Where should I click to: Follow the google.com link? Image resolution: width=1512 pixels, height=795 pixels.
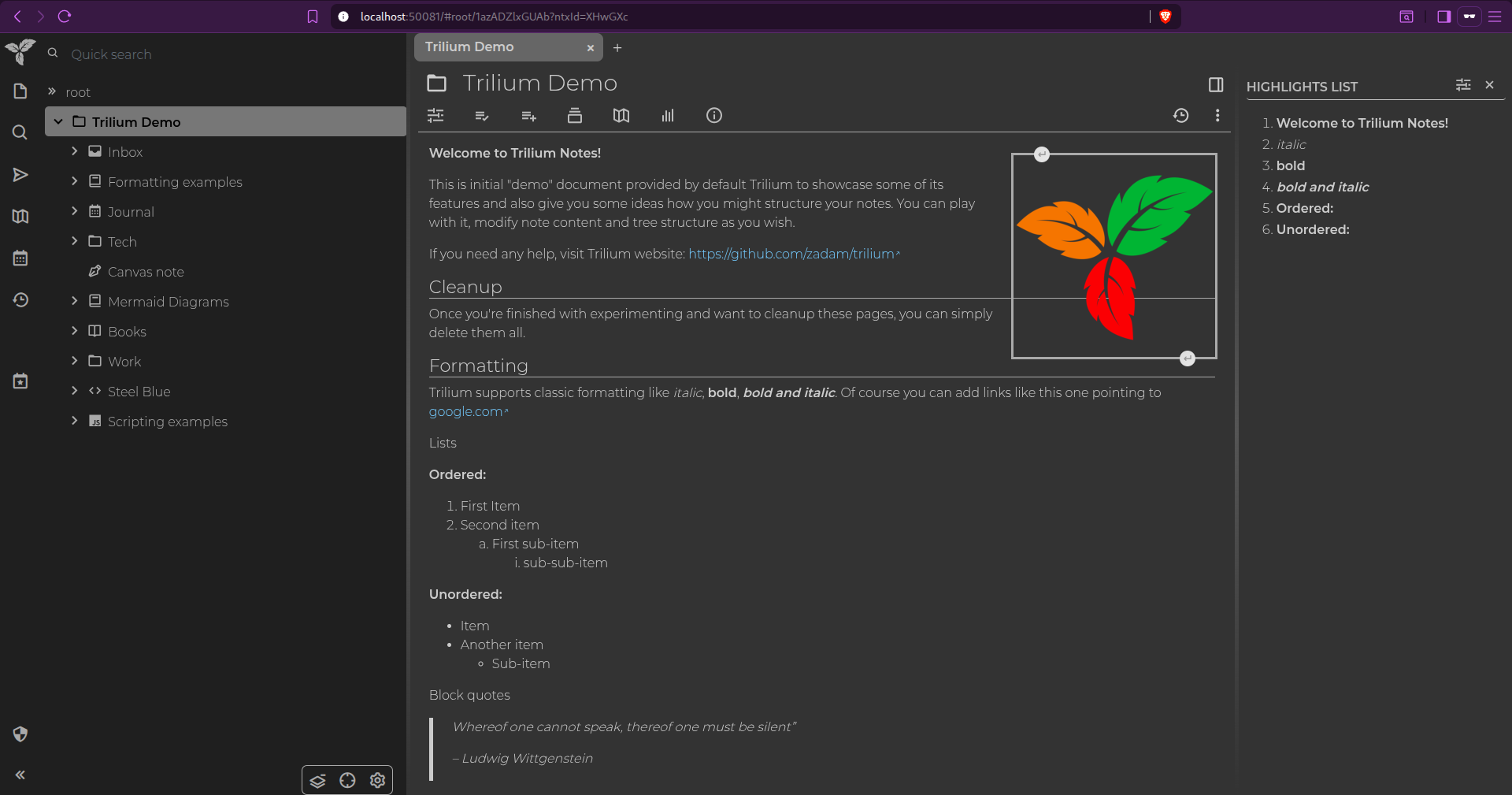pos(467,411)
